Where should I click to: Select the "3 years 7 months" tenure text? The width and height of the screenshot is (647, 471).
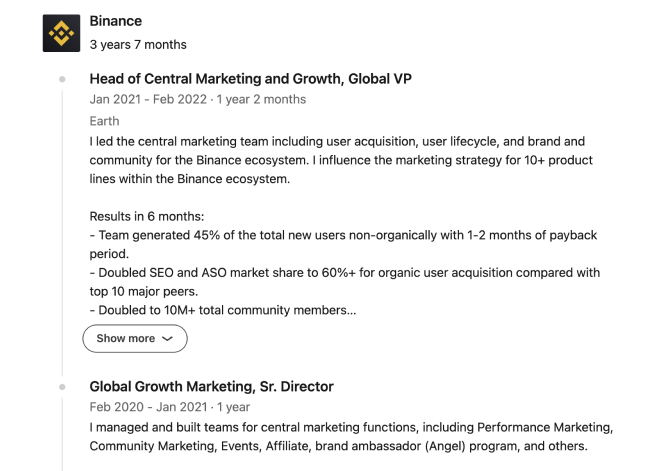click(x=138, y=45)
